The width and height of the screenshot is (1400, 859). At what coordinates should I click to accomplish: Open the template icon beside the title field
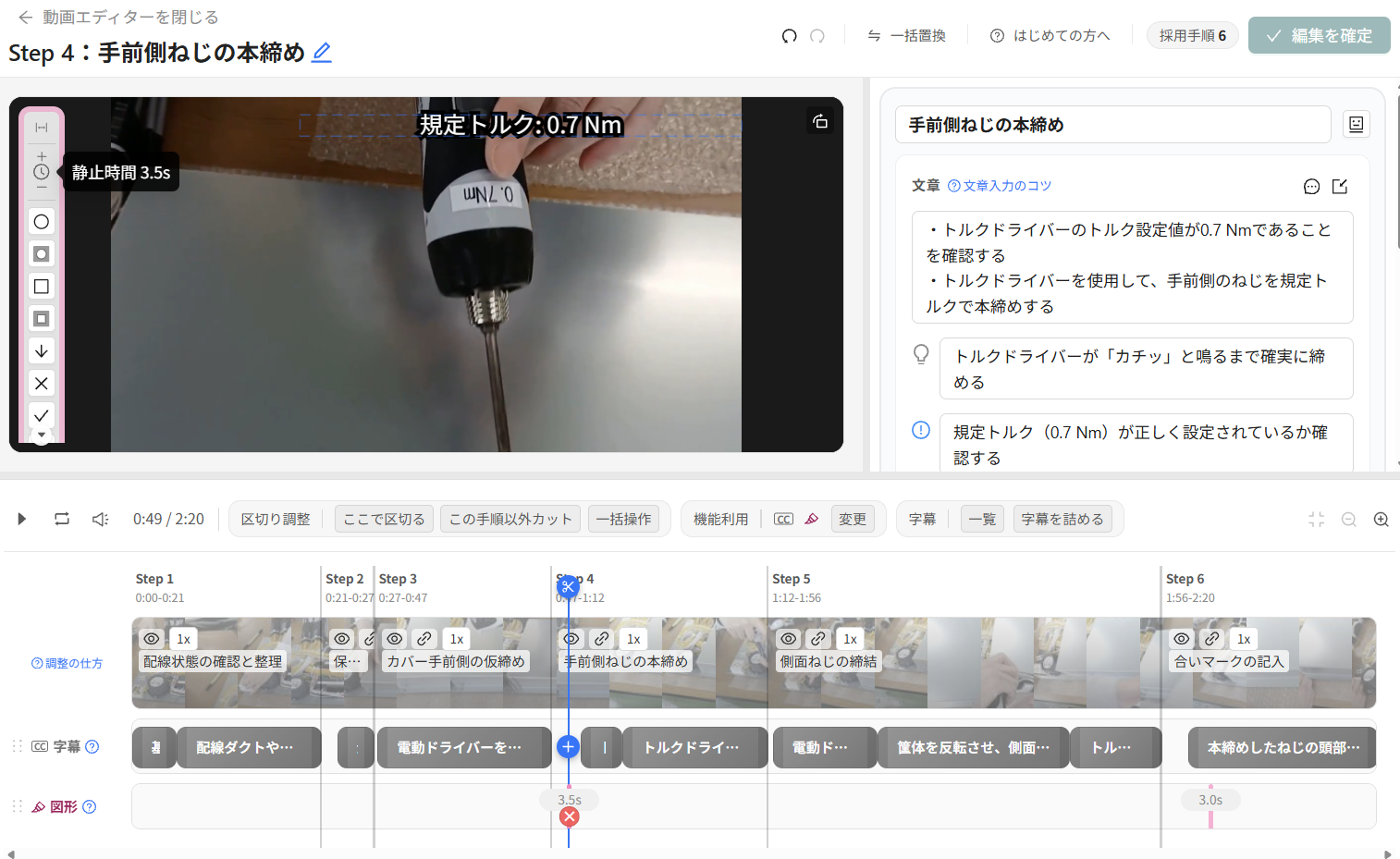coord(1357,125)
